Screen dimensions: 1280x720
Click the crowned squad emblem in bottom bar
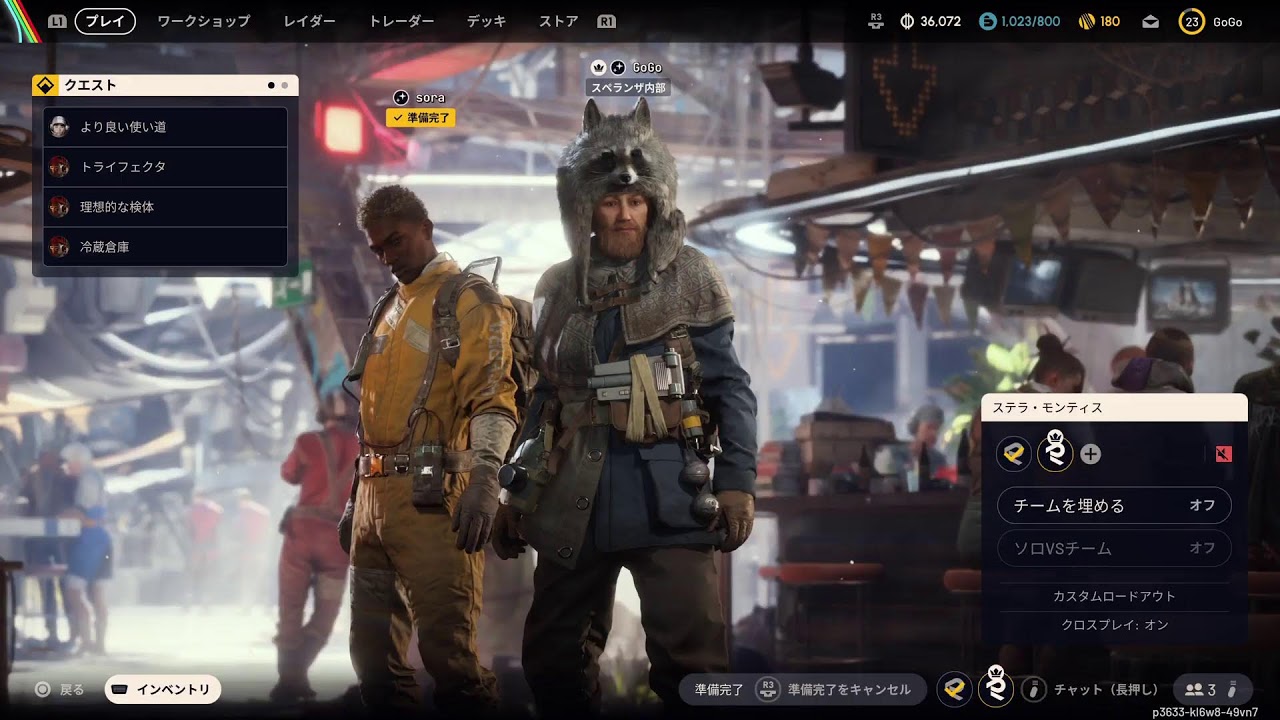996,686
